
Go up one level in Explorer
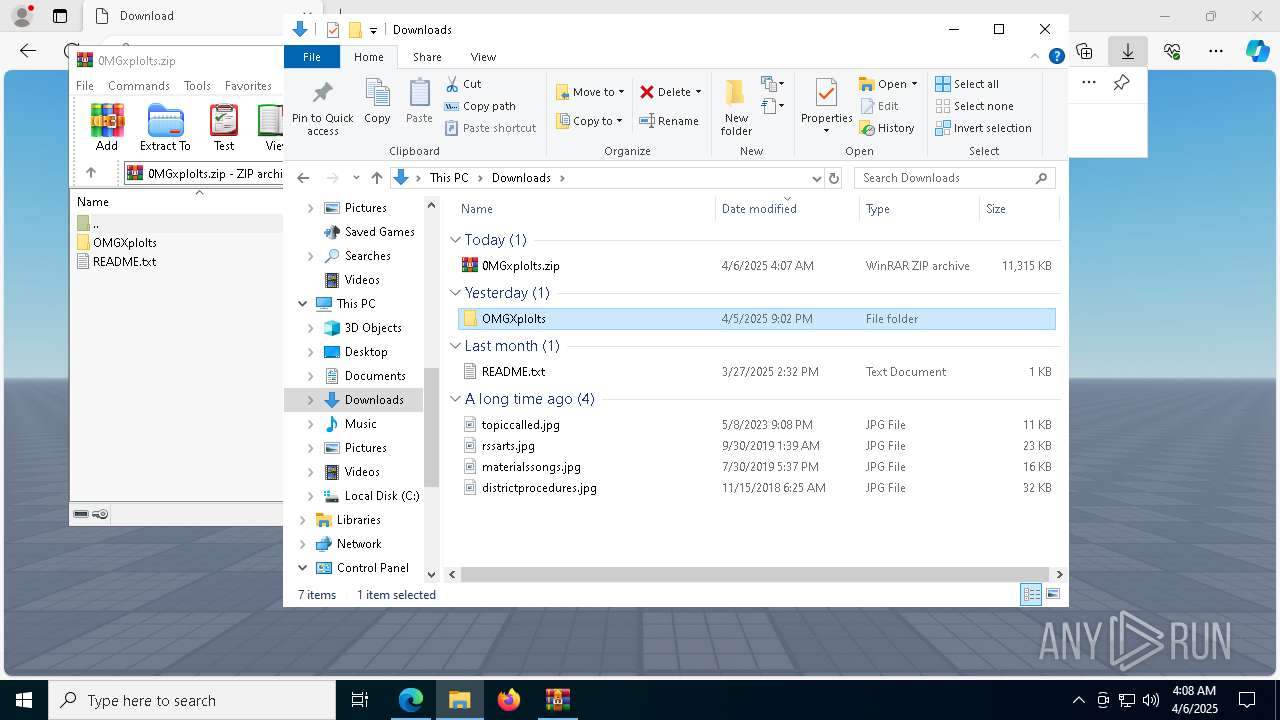point(376,178)
